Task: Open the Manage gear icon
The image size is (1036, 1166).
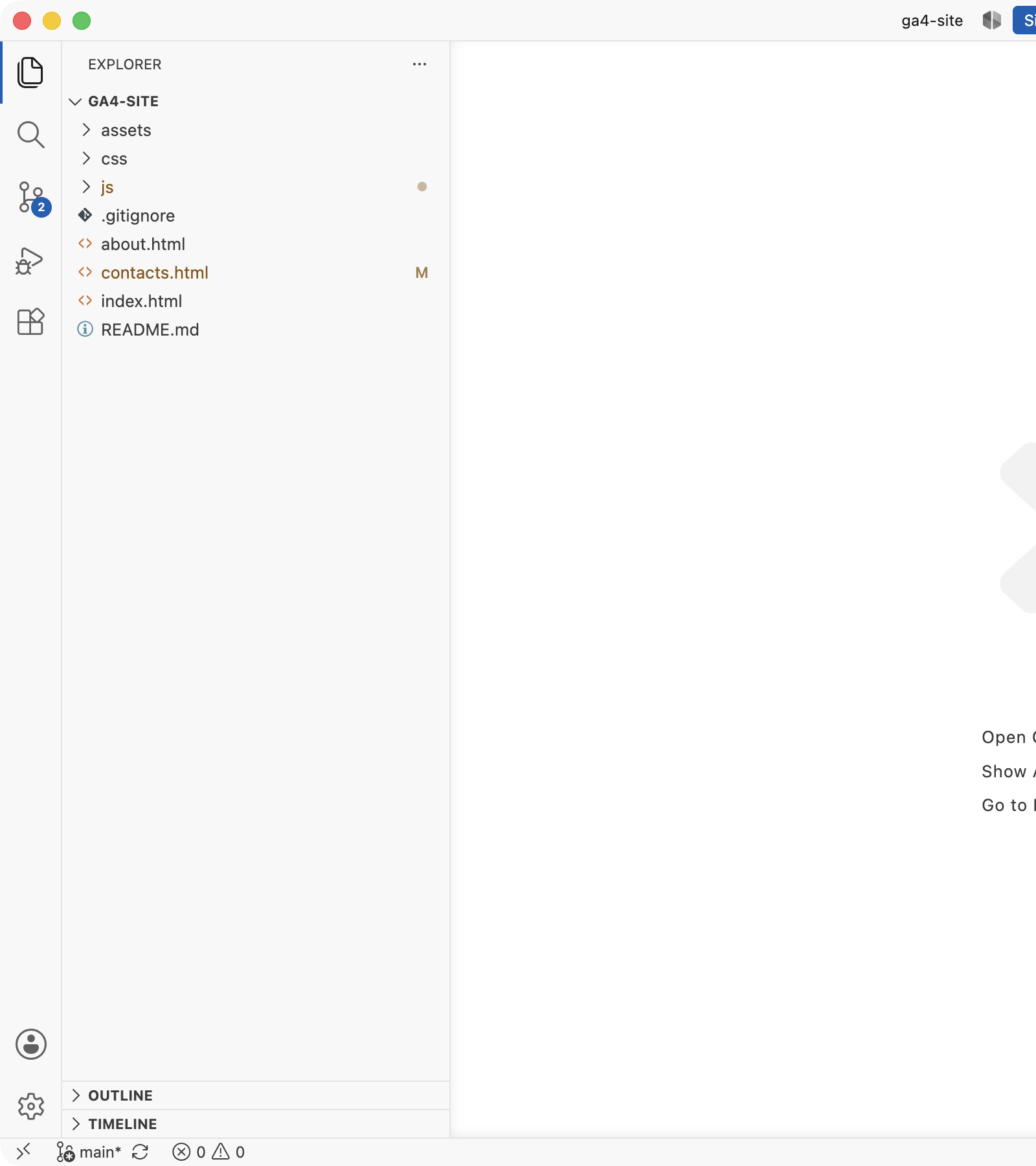Action: 30,1106
